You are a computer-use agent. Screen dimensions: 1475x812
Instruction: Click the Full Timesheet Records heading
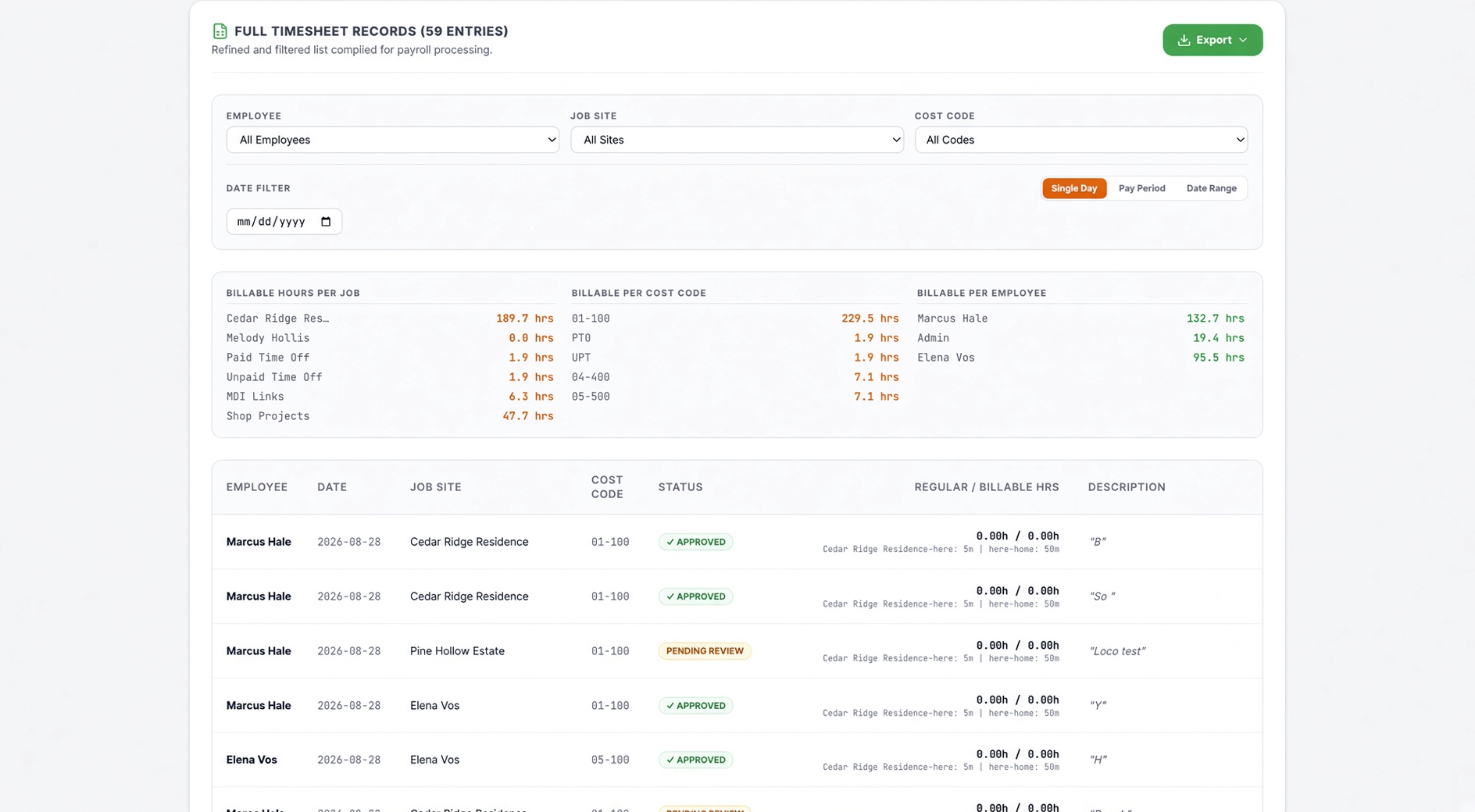pos(371,31)
